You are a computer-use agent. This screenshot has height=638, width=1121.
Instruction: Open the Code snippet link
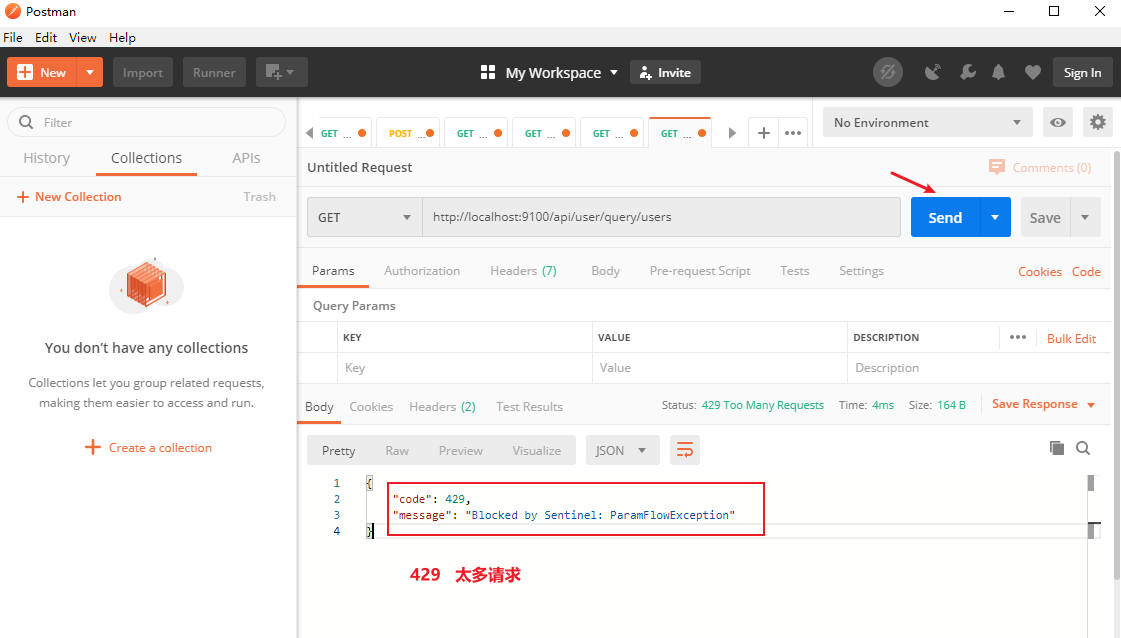click(x=1086, y=271)
